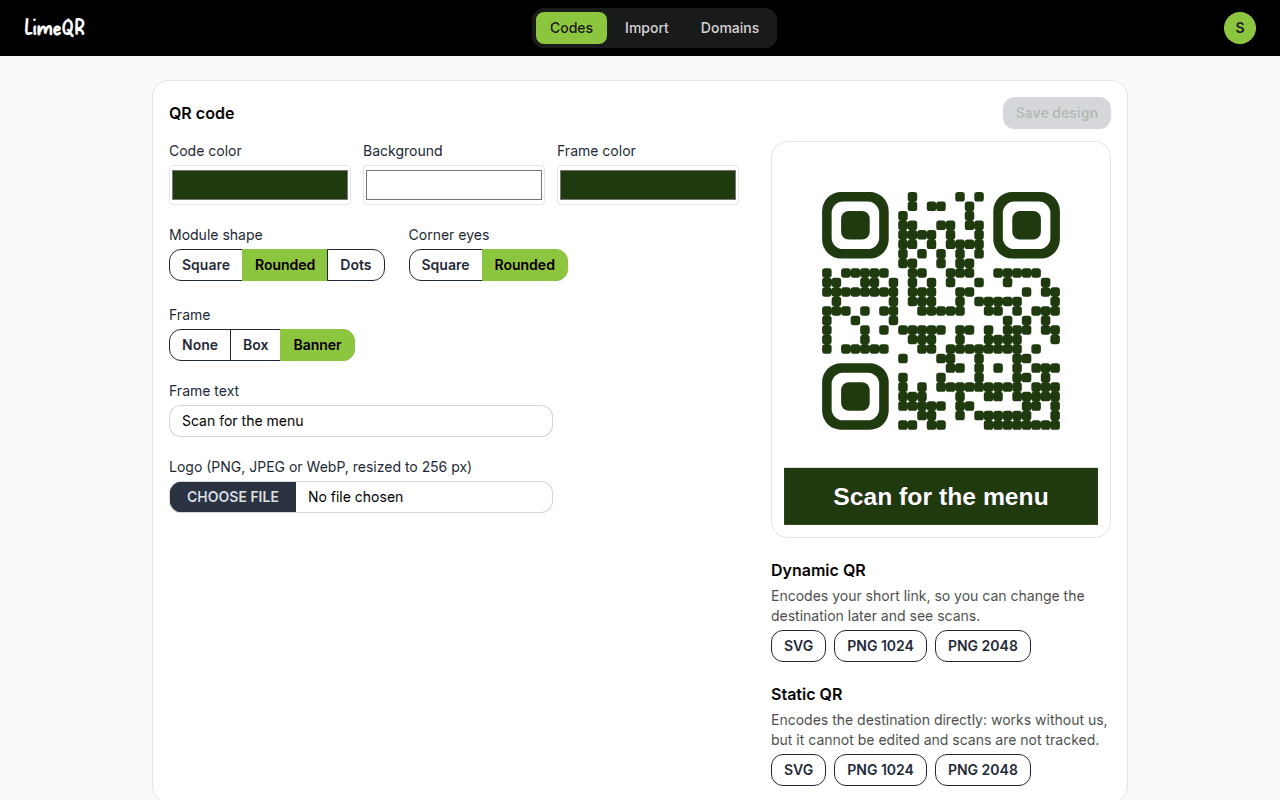Download Static QR as SVG
This screenshot has height=800, width=1280.
[x=798, y=770]
